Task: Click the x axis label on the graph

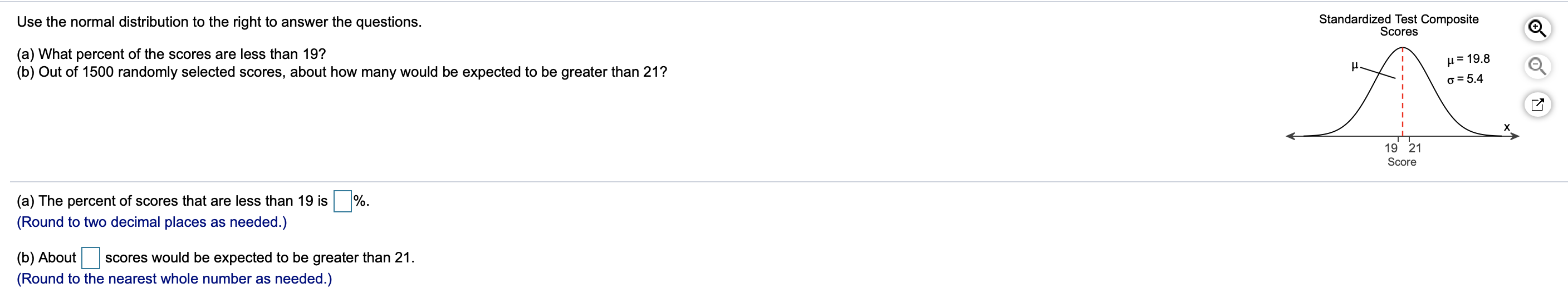Action: point(1507,127)
